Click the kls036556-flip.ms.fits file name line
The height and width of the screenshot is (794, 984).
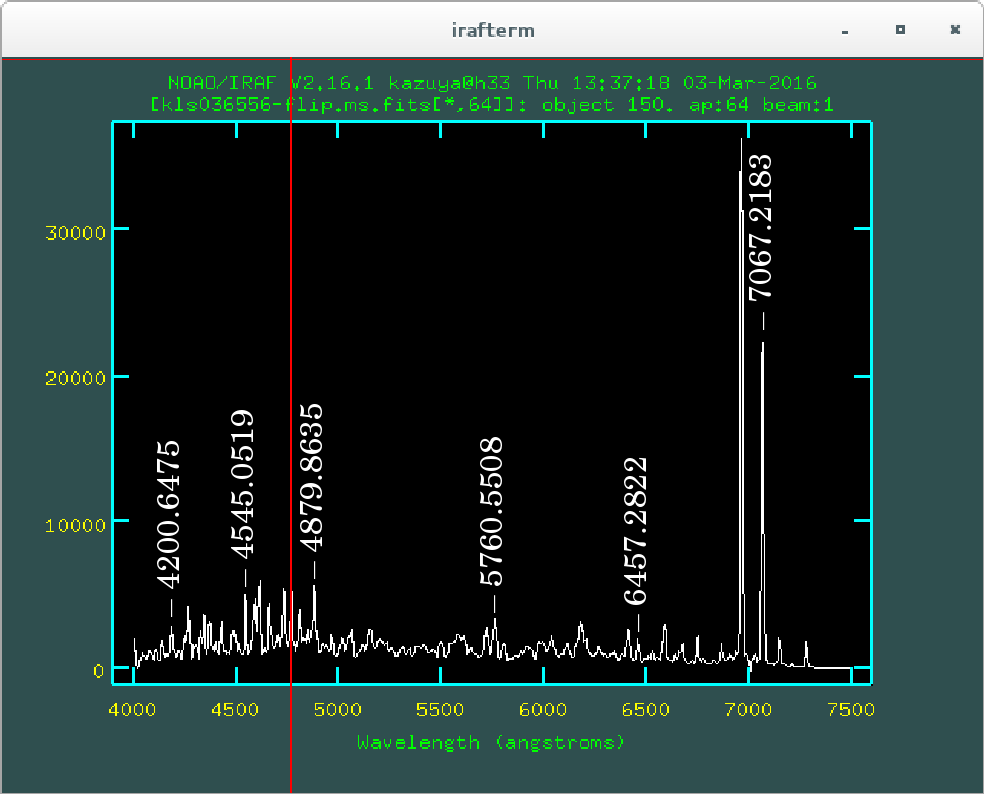point(493,105)
